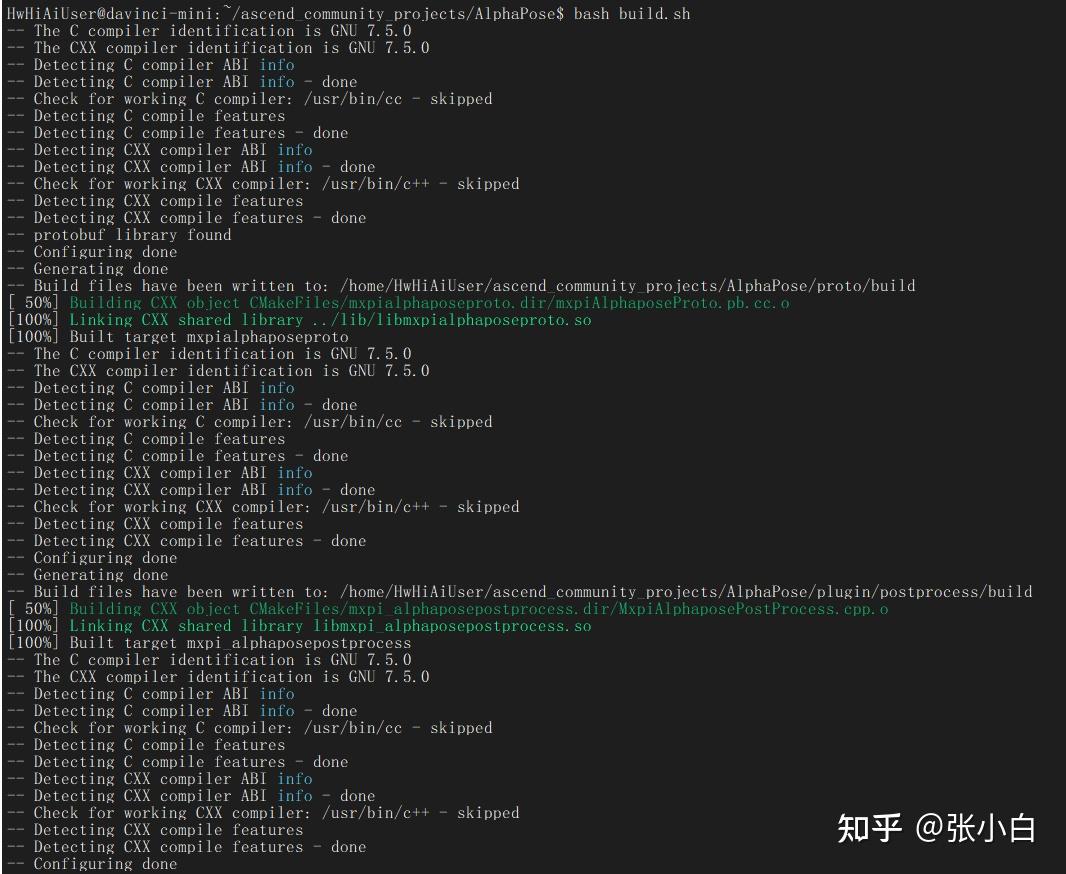Click the '[100%]' marker on the libmxpialphaposeproto.so line
The width and height of the screenshot is (1066, 874).
[33, 320]
